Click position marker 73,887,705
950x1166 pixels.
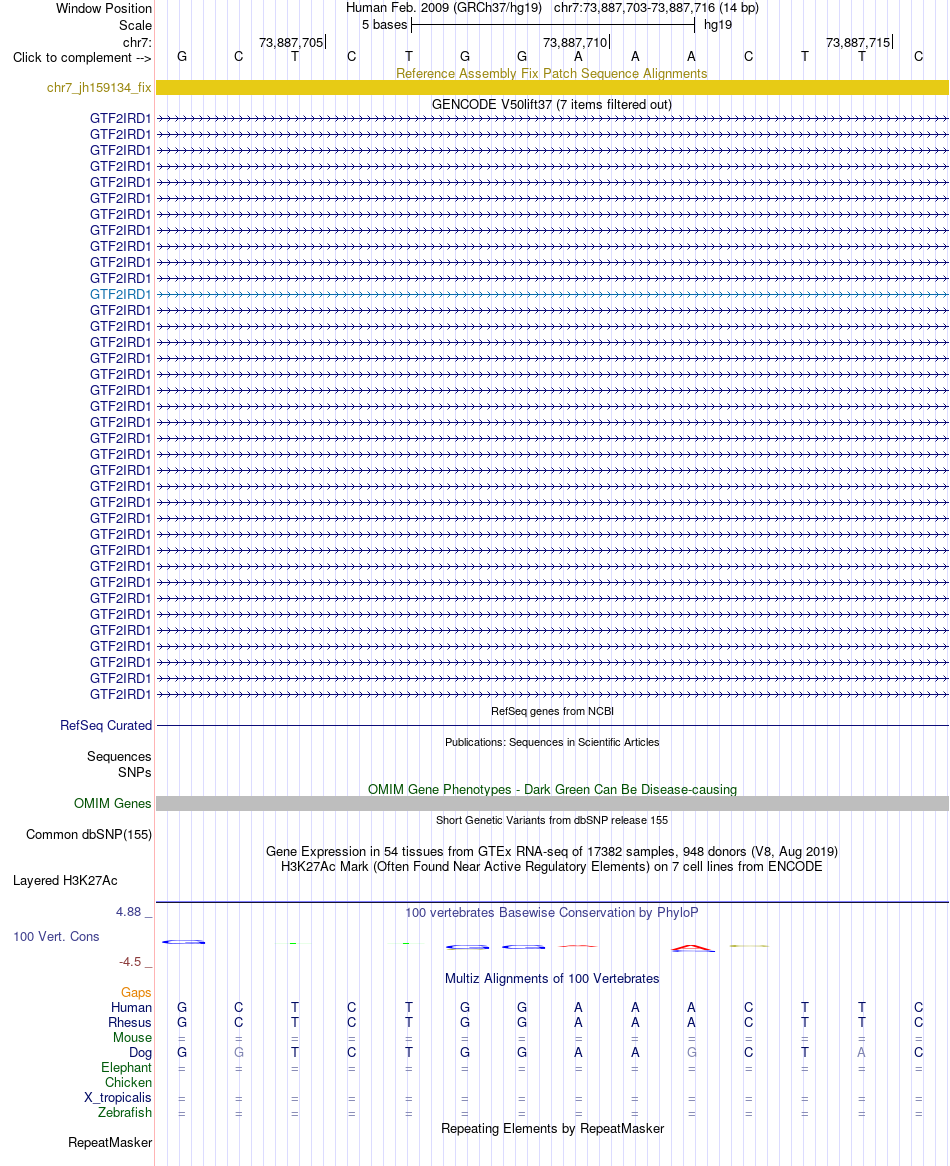point(291,42)
